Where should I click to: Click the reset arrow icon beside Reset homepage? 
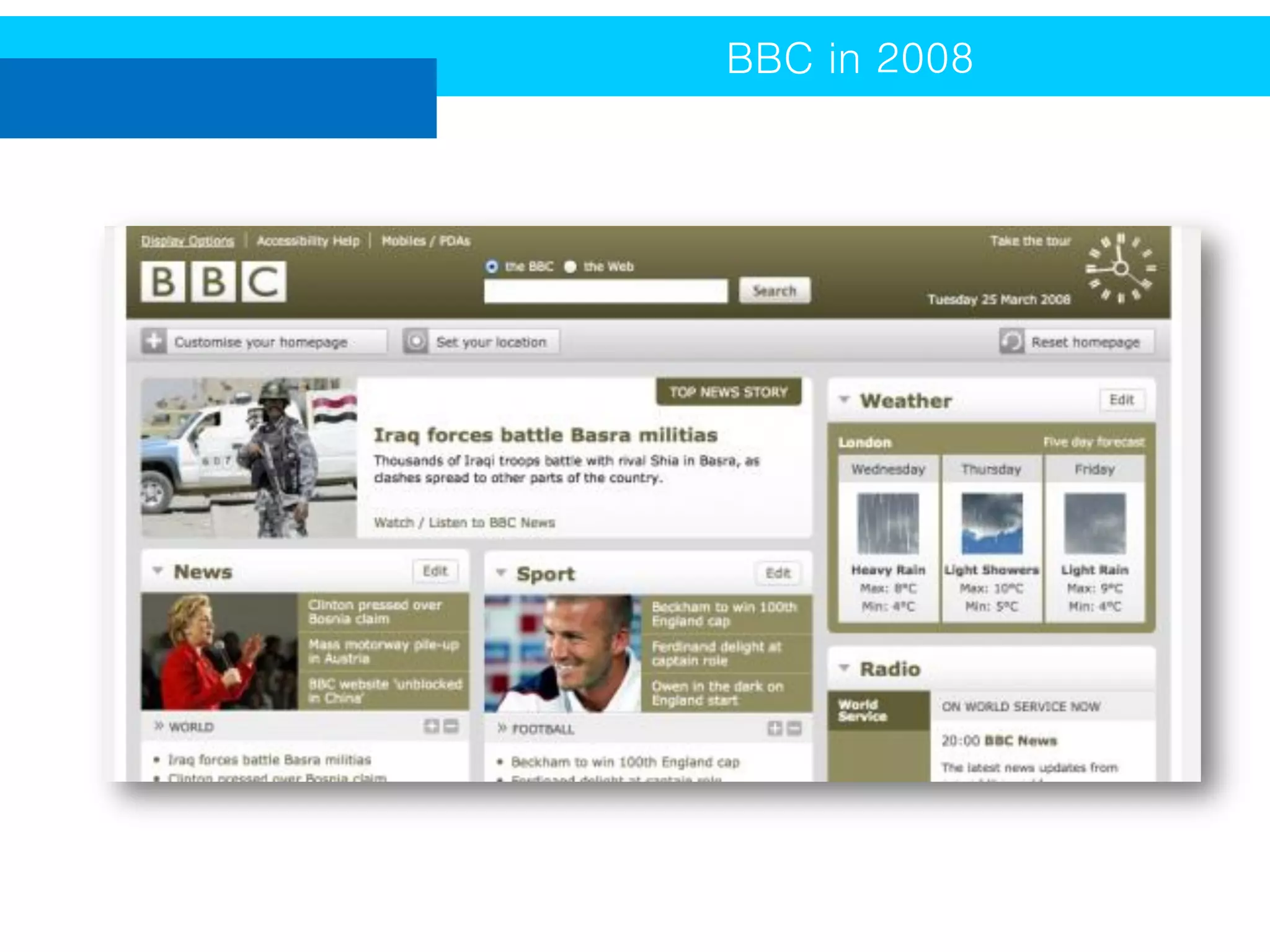pyautogui.click(x=1011, y=341)
